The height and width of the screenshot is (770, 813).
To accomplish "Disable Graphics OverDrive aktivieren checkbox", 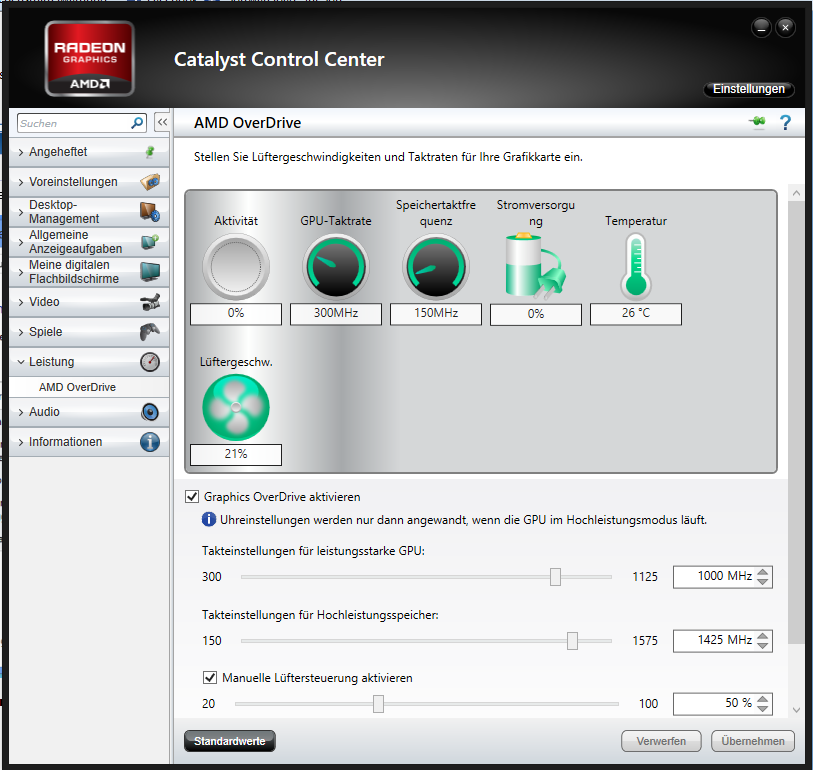I will [192, 496].
